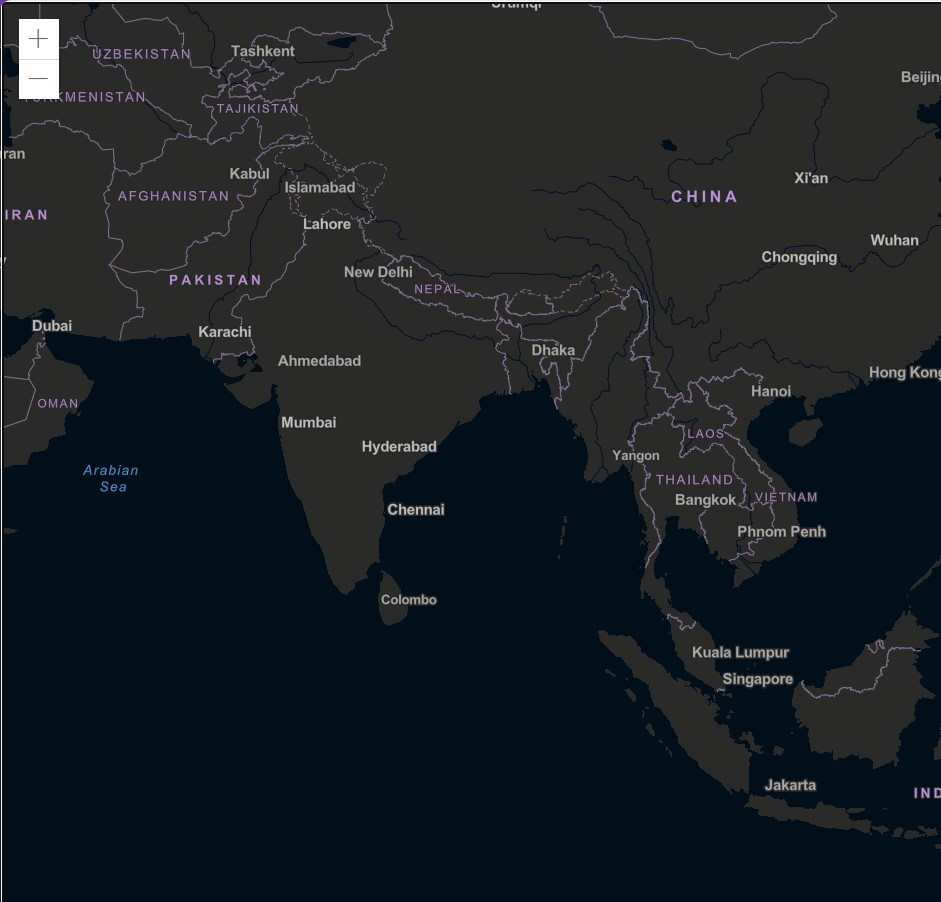Select Colombo on the map
Screen dimensions: 941x902
(x=408, y=600)
